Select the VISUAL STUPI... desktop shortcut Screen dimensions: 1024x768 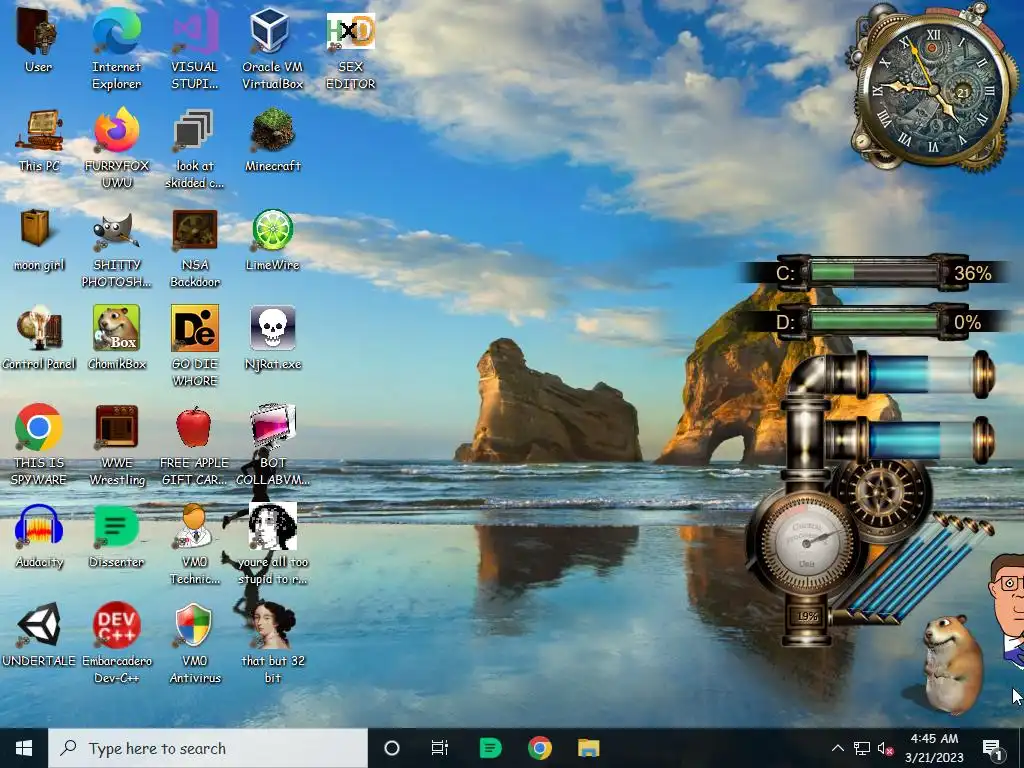pos(194,49)
